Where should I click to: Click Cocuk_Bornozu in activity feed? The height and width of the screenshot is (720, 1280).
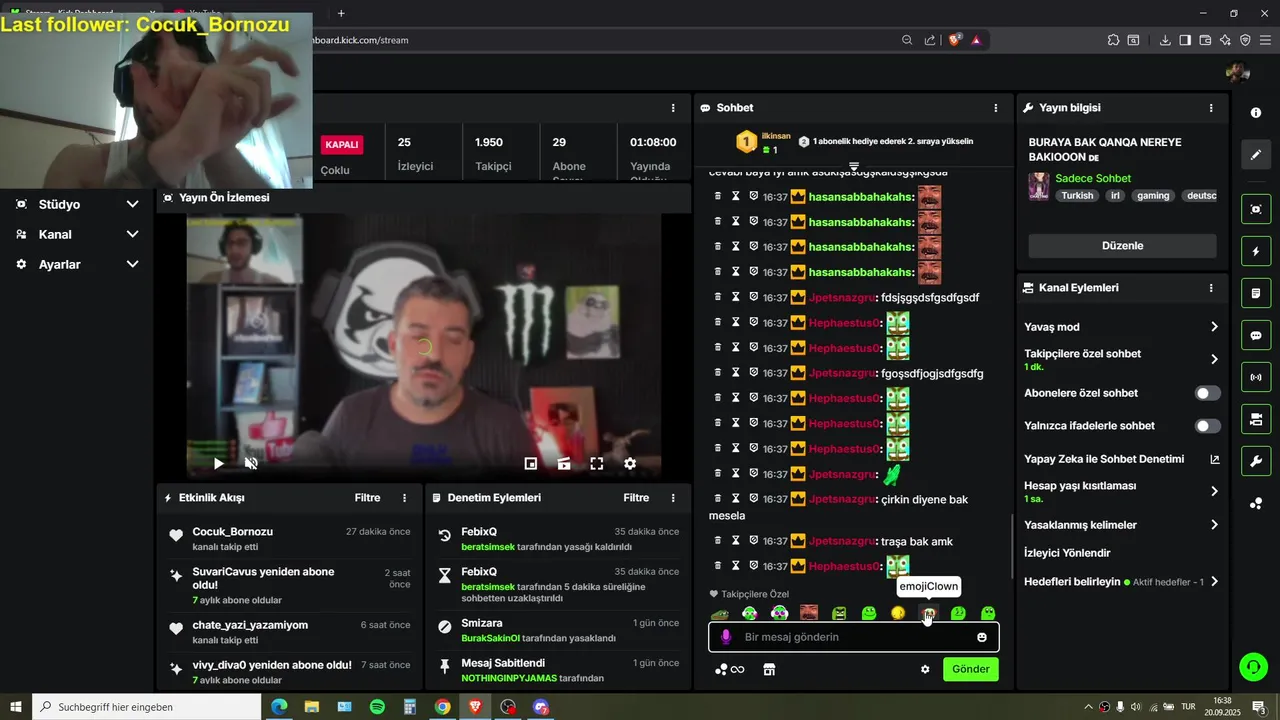point(233,532)
